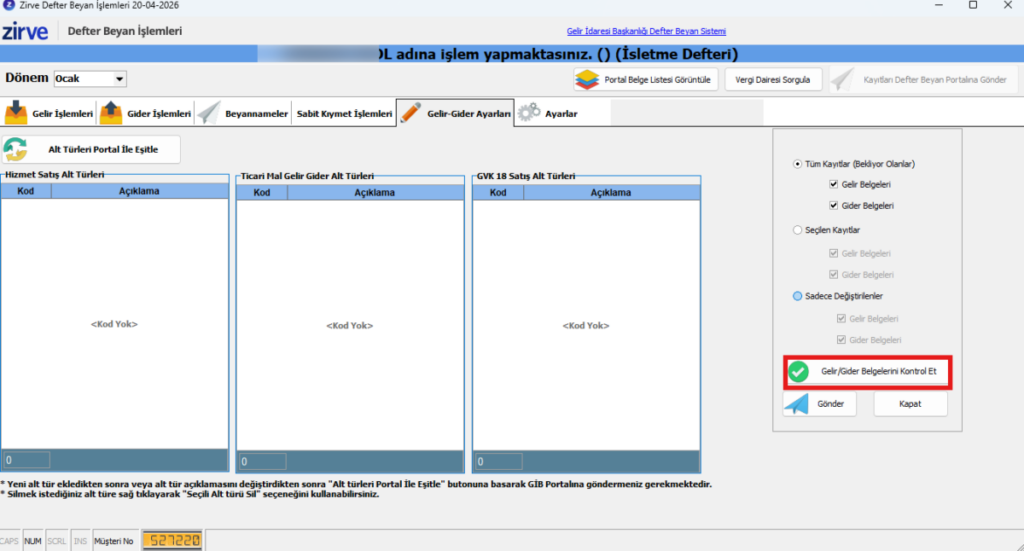Click CAPS indicator in status bar
Screen dimensions: 1024x551
point(10,541)
